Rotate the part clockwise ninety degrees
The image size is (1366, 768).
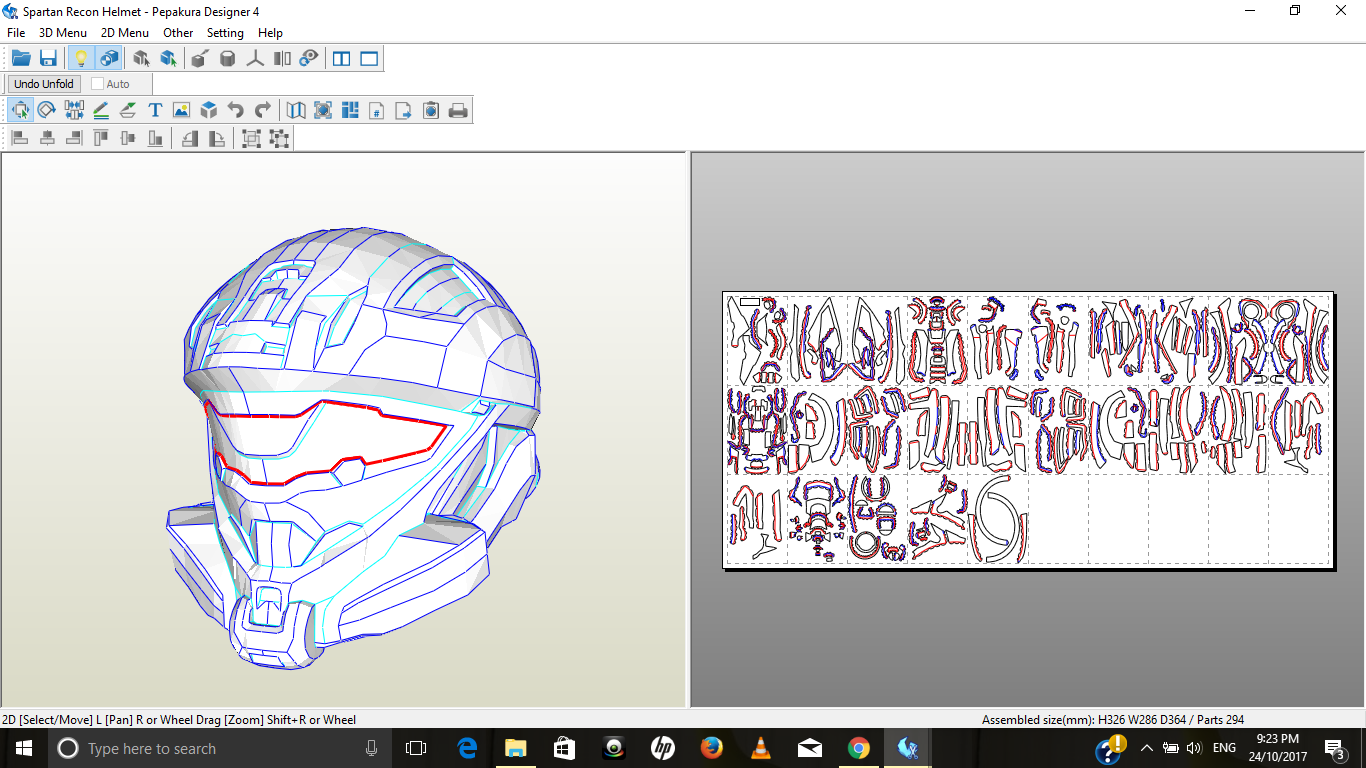pyautogui.click(x=216, y=138)
